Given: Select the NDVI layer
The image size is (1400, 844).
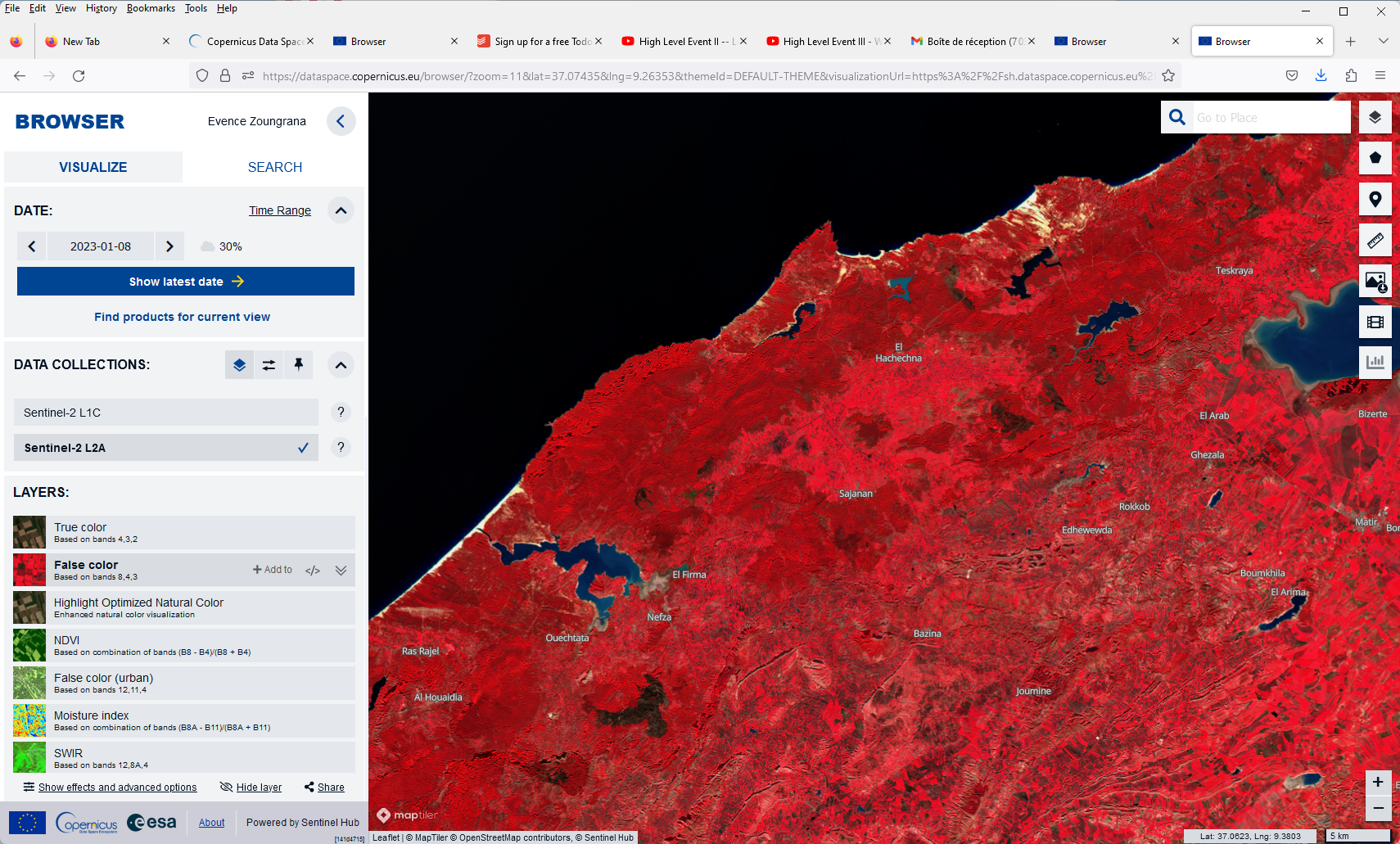Looking at the screenshot, I should [184, 646].
